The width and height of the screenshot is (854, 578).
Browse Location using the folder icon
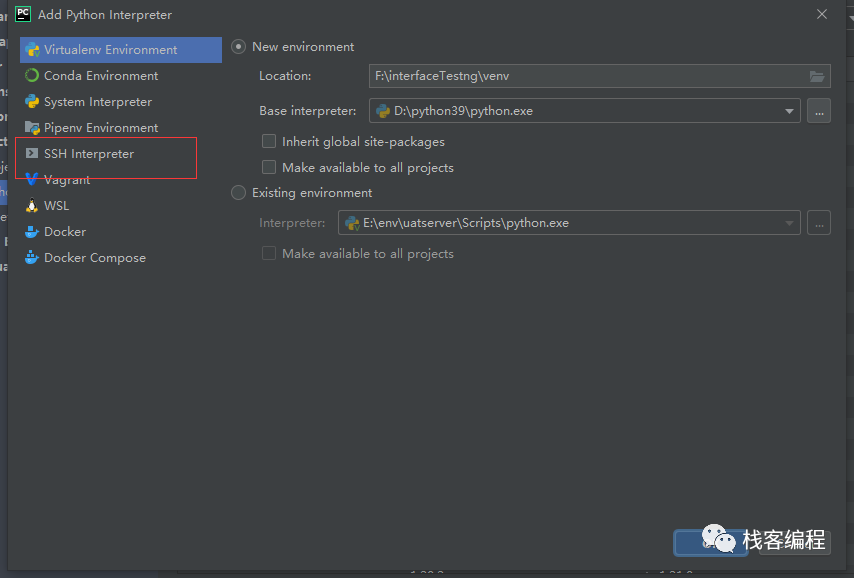click(817, 76)
